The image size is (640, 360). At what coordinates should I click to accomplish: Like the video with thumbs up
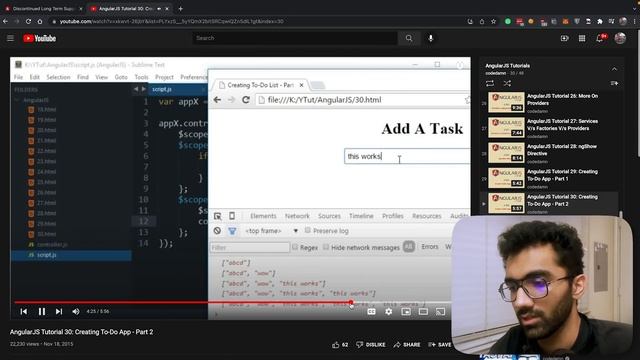point(340,345)
